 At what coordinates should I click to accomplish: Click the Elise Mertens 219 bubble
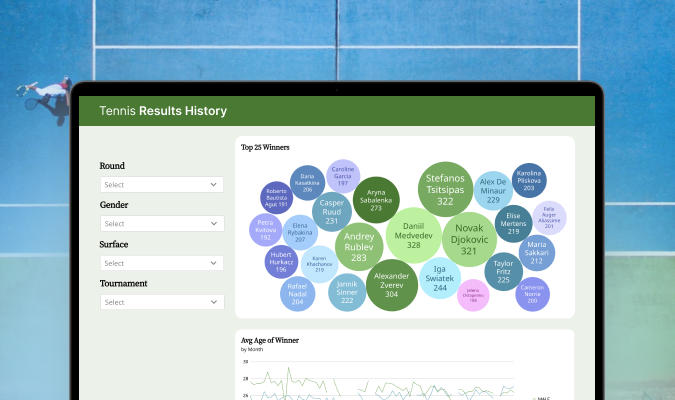click(x=513, y=223)
